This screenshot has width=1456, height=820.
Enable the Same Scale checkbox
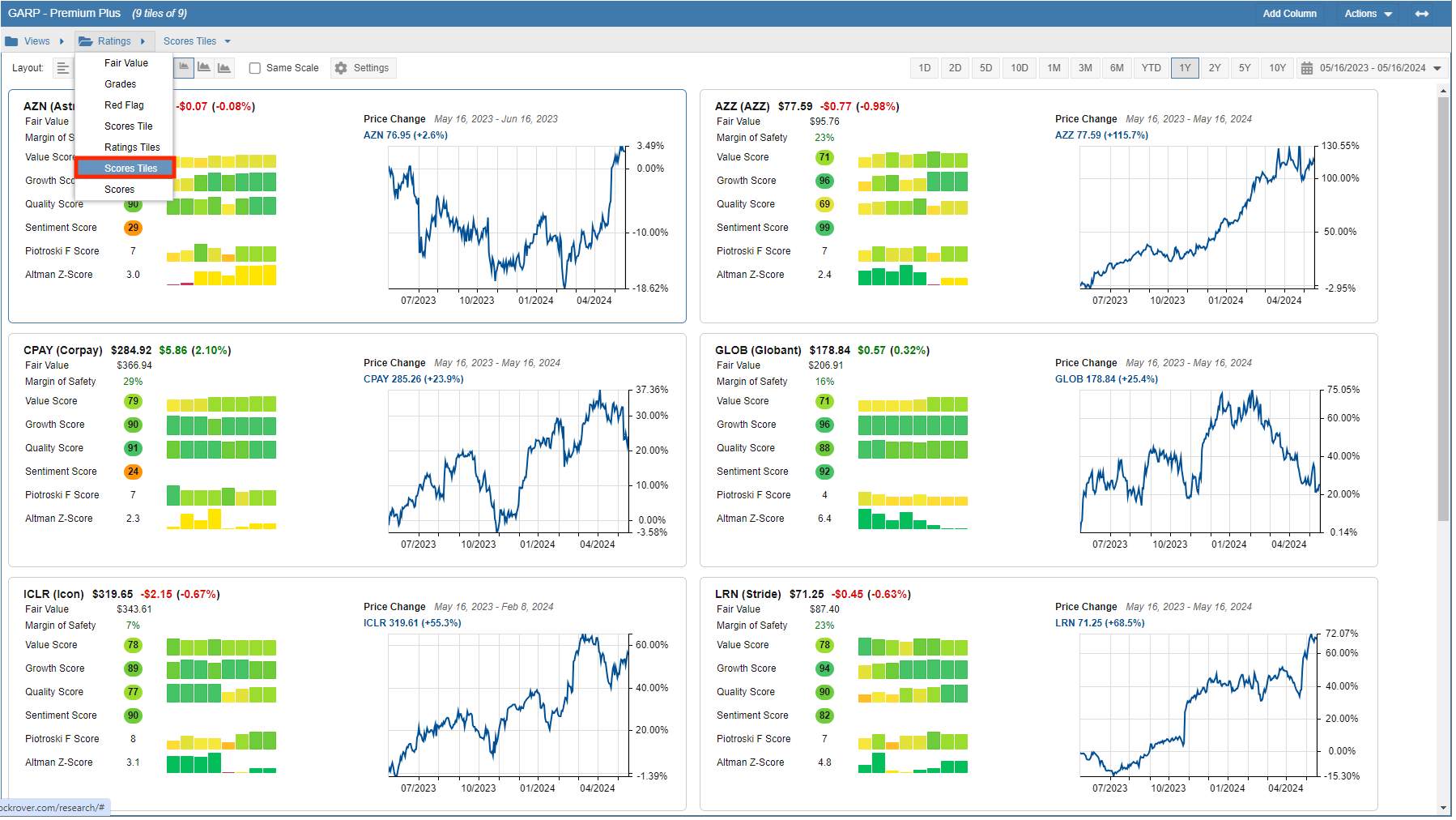(x=255, y=68)
